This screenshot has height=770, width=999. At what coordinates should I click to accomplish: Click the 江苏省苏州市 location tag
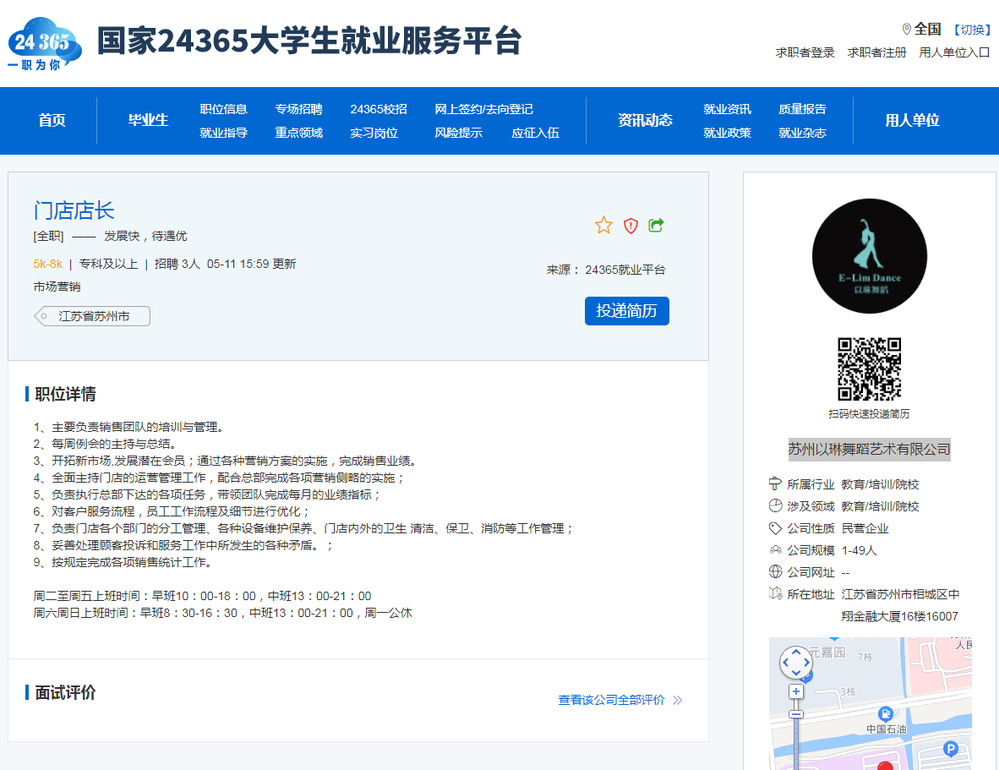94,317
